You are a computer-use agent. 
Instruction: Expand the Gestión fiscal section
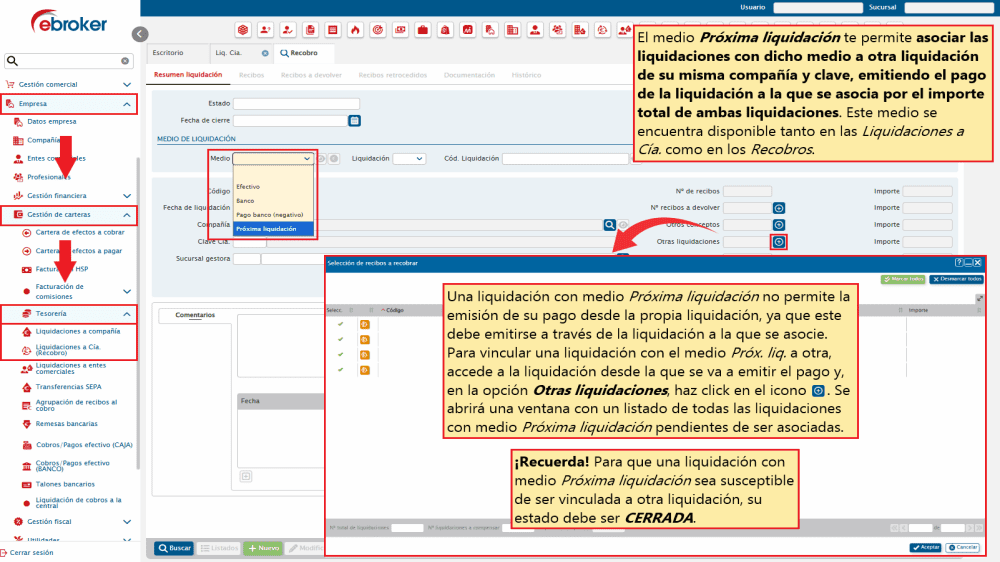(127, 522)
